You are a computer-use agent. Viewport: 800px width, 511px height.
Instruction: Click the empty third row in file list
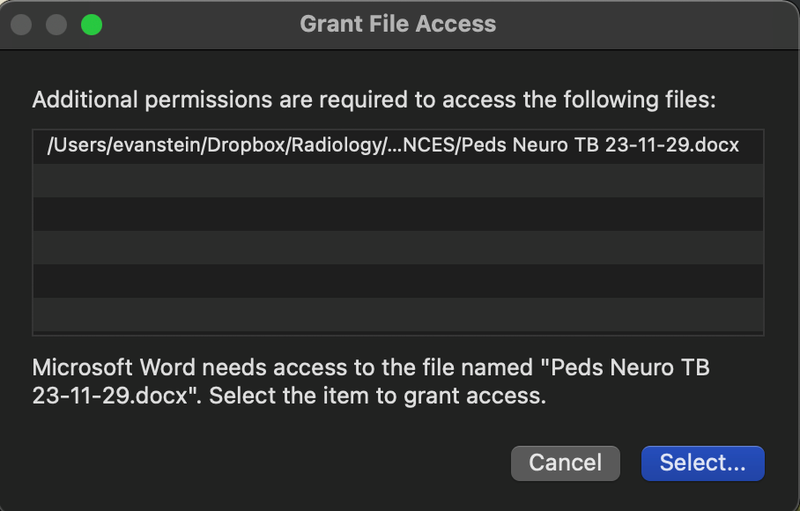pos(398,213)
